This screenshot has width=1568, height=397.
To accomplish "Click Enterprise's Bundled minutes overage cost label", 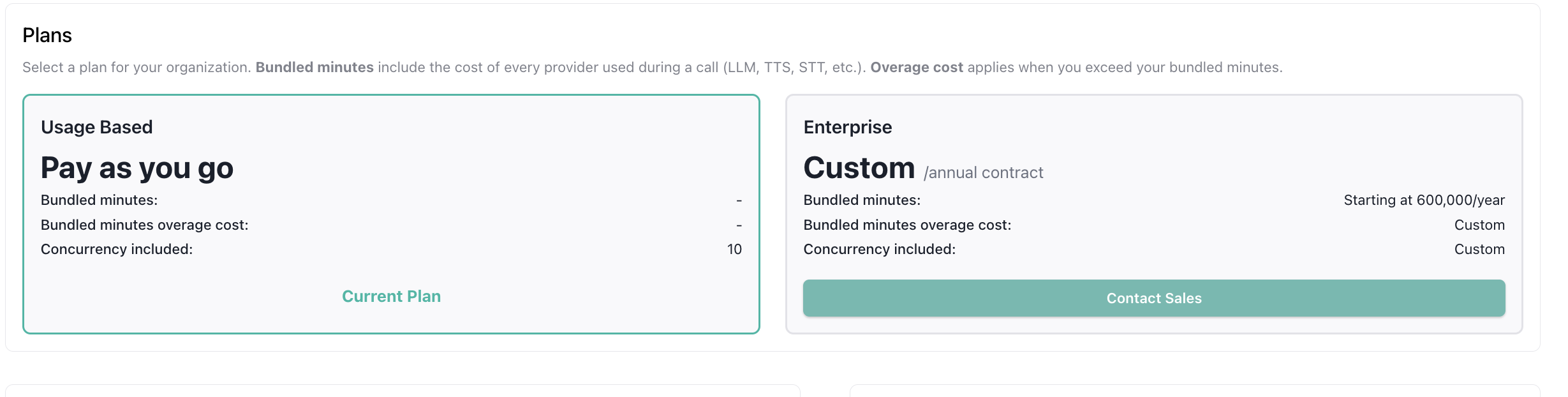I will click(x=907, y=225).
